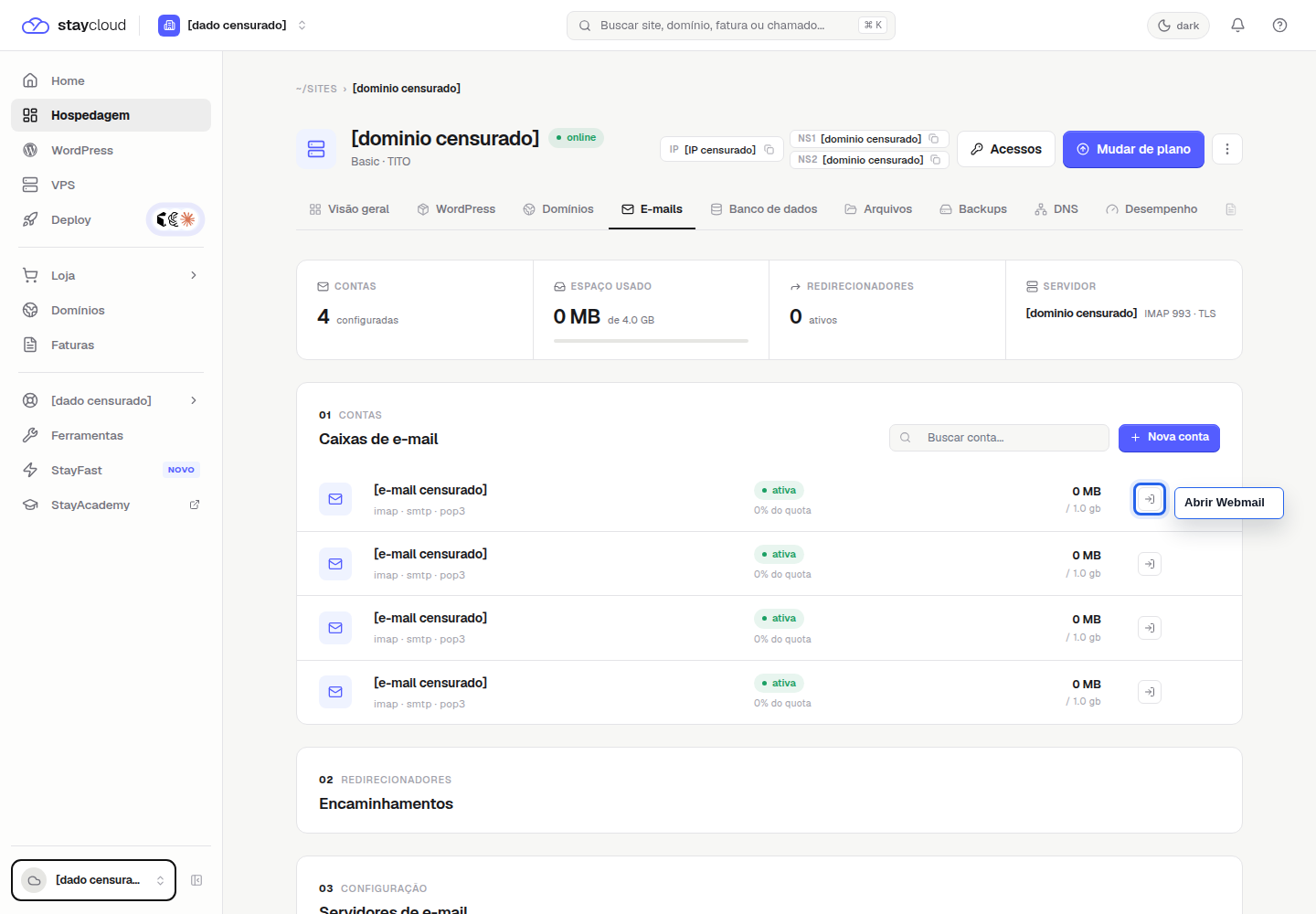Open StayFast in sidebar

111,470
